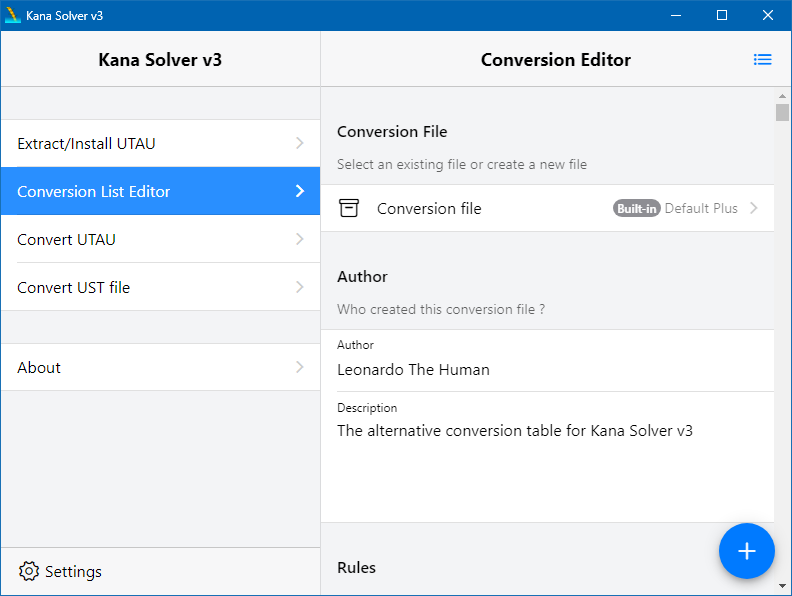Click the Kana Solver app icon in title bar
Viewport: 792px width, 596px height.
(12, 15)
